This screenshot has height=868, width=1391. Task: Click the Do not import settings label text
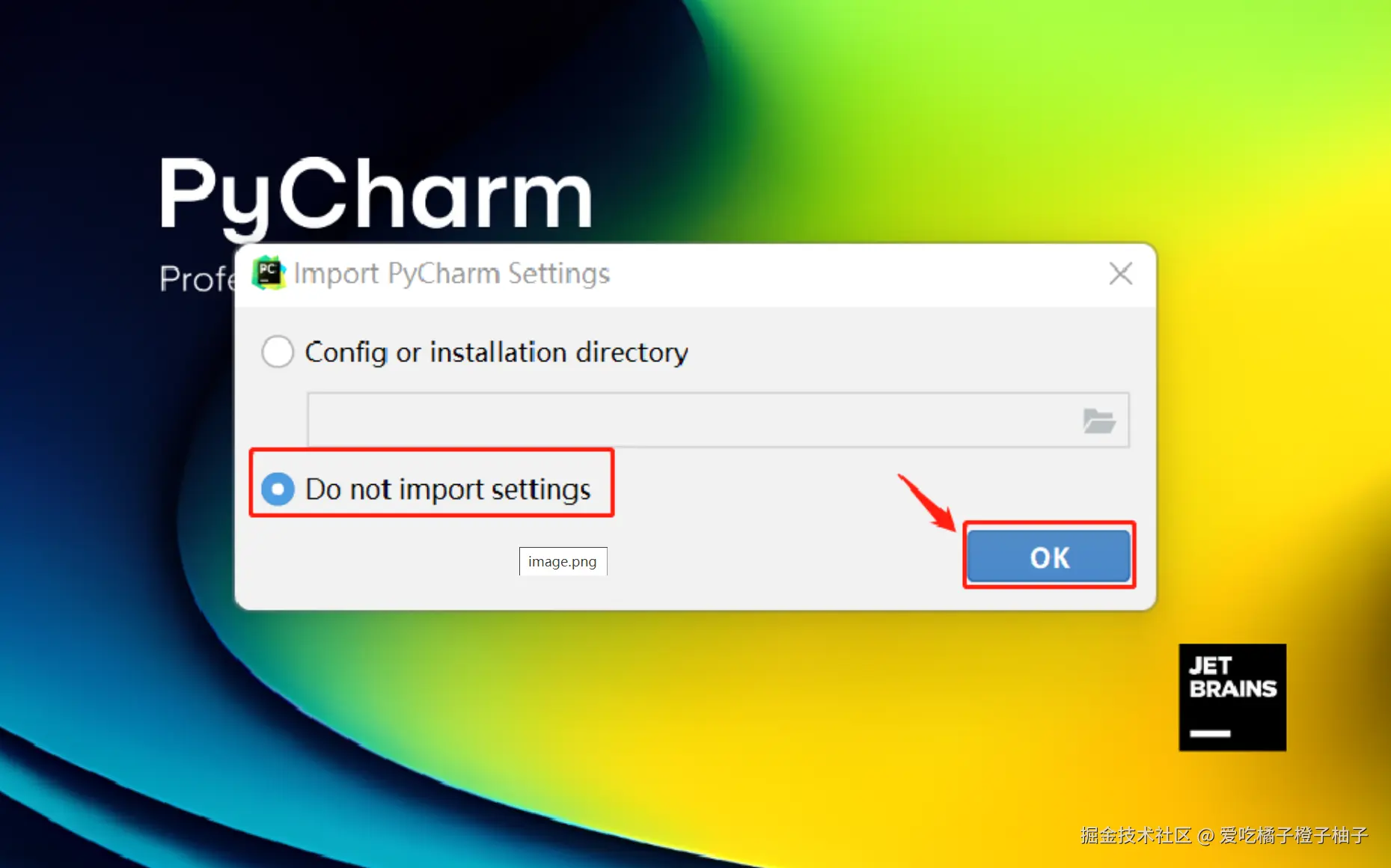[447, 489]
